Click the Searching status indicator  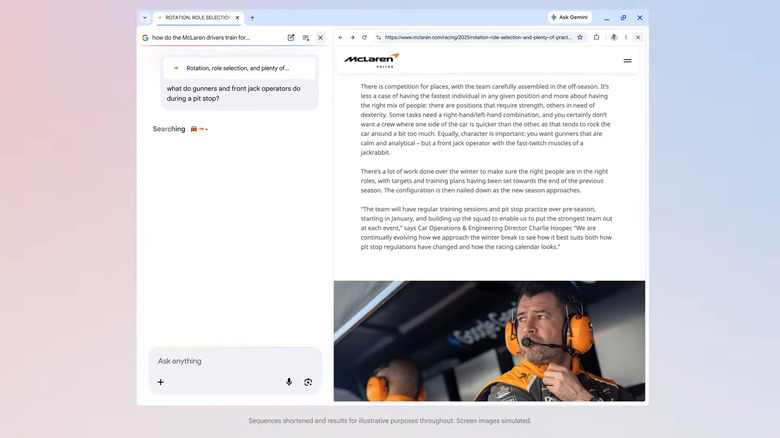[x=180, y=129]
